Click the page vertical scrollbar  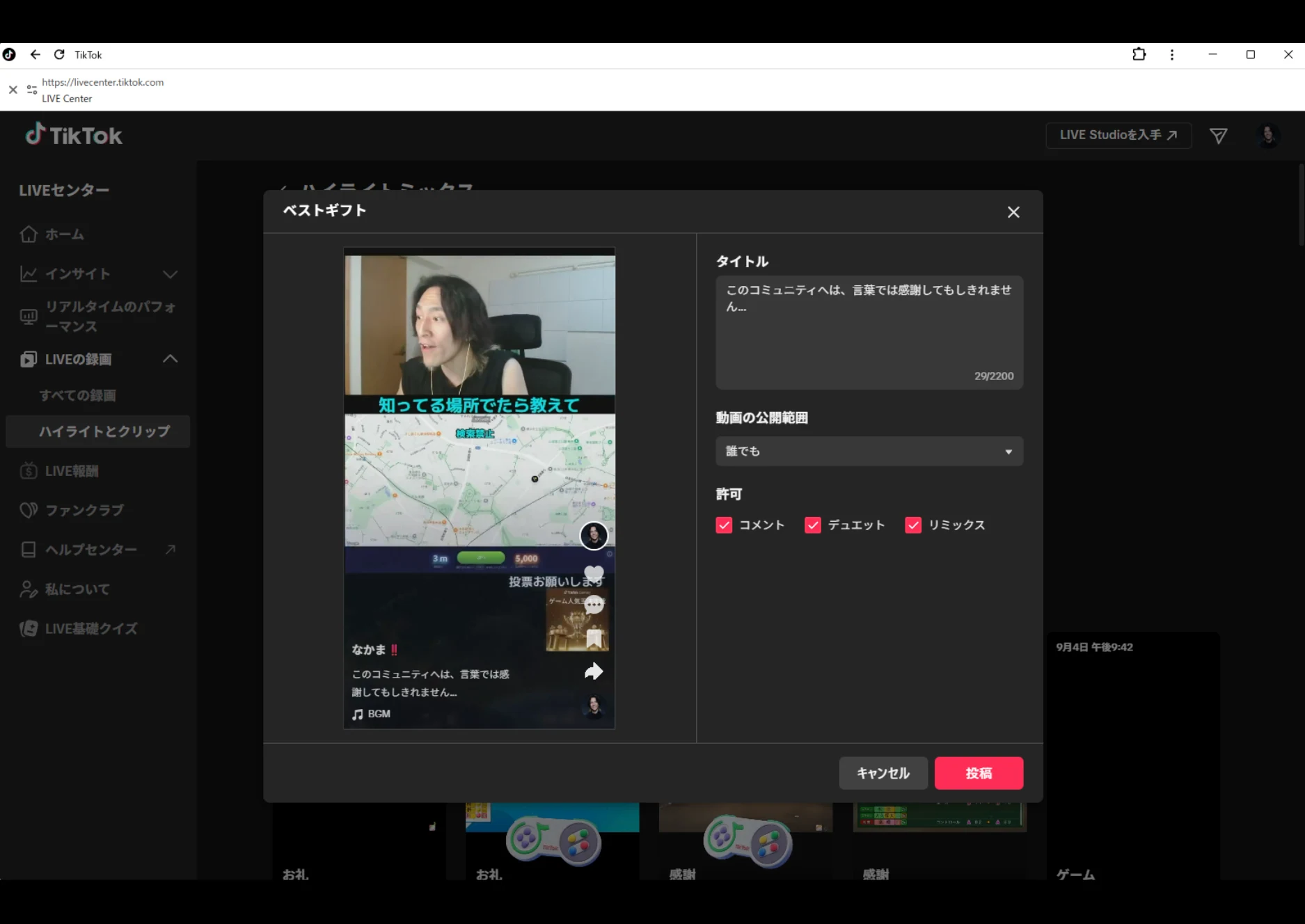pyautogui.click(x=1302, y=205)
